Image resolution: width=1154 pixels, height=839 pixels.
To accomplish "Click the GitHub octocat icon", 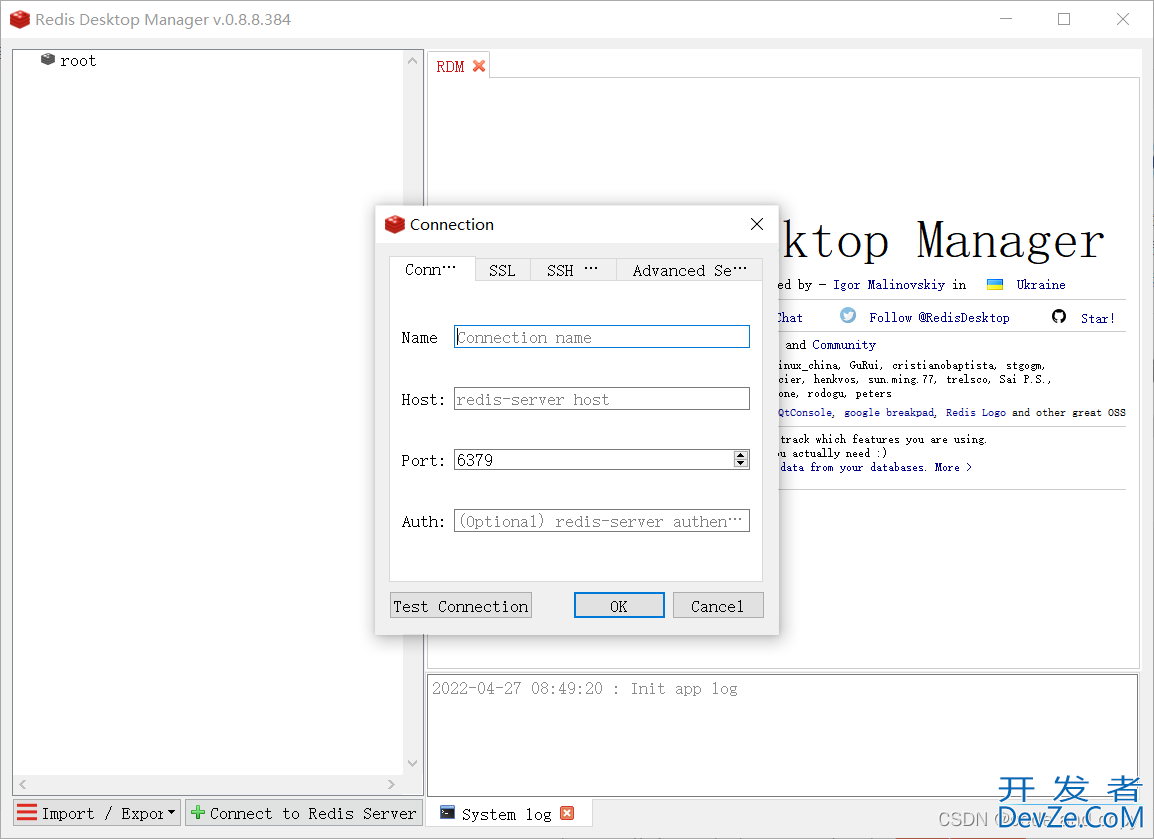I will [1059, 316].
